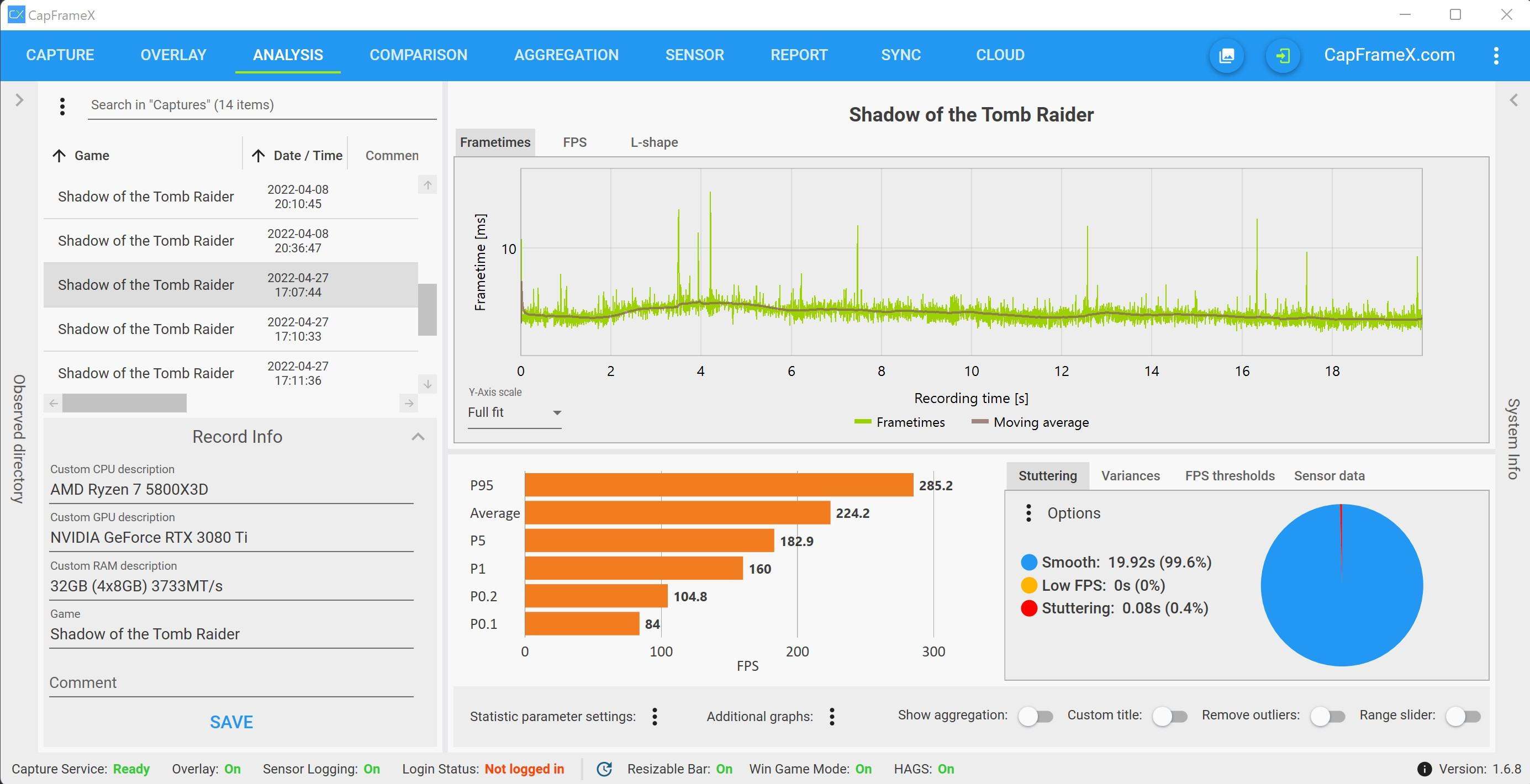The width and height of the screenshot is (1530, 784).
Task: Click the SAVE button
Action: (231, 722)
